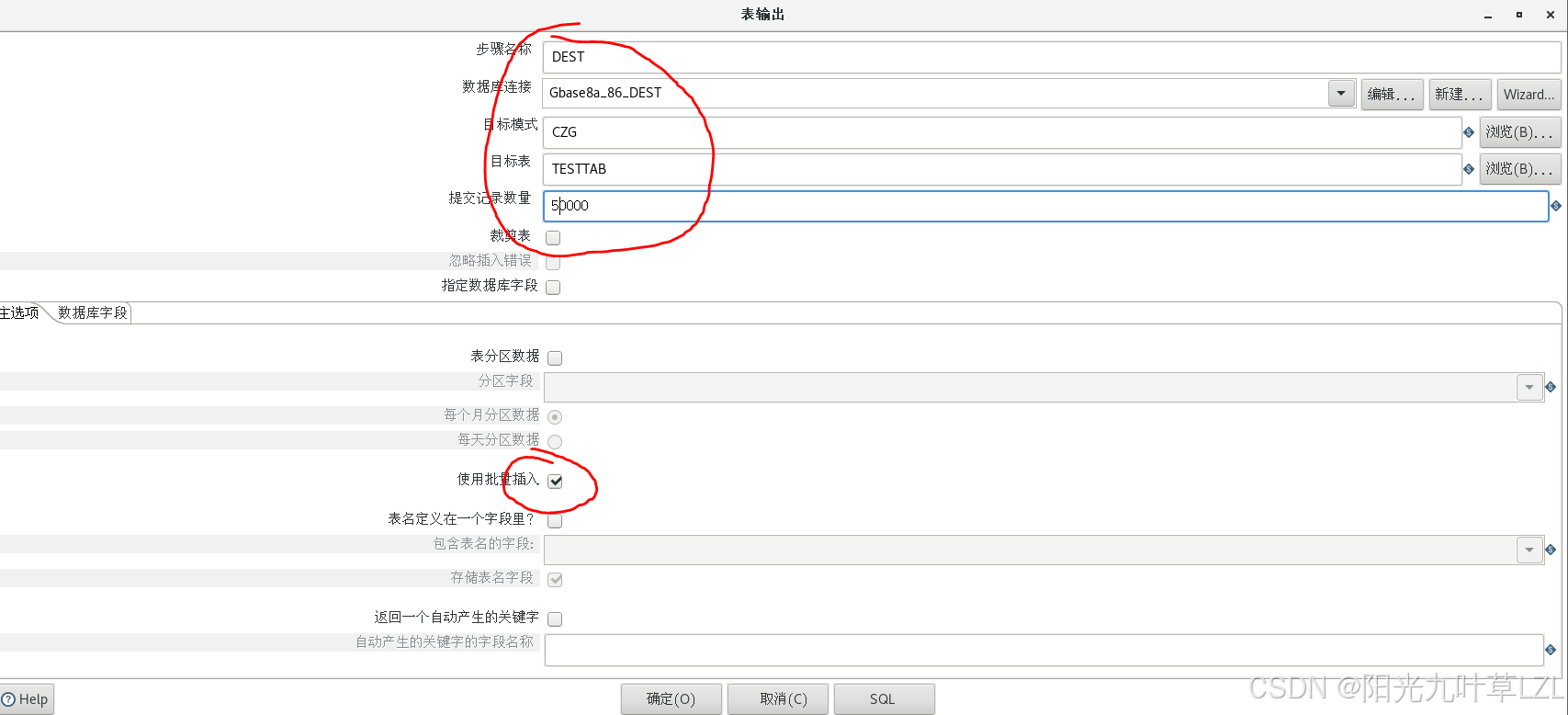The image size is (1568, 715).
Task: Enable 指定数据库字段 checkbox
Action: 553,287
